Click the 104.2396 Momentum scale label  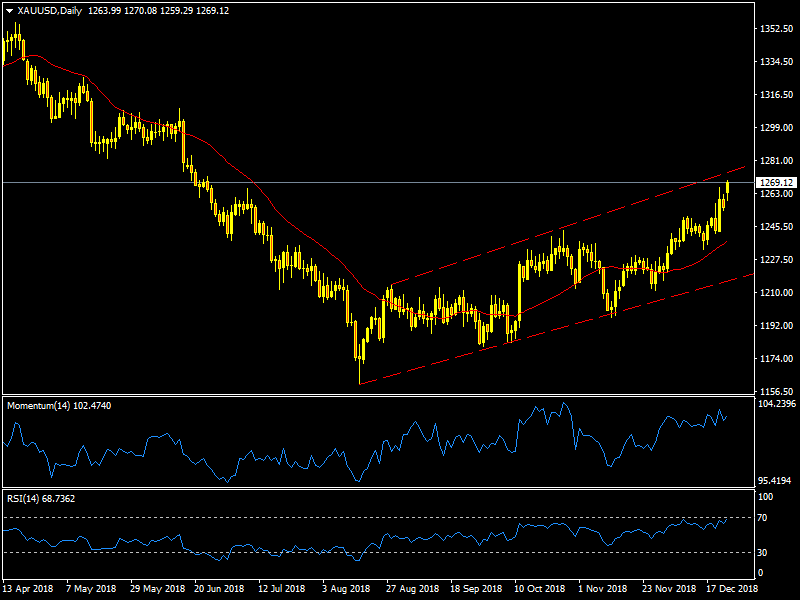pyautogui.click(x=776, y=404)
